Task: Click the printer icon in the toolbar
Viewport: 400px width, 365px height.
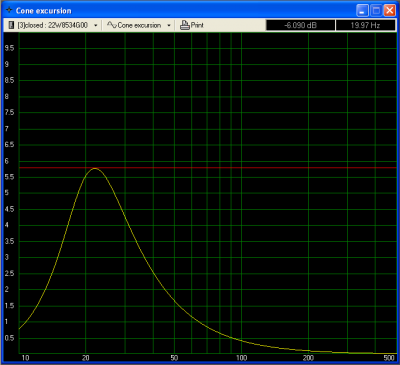Action: pos(184,25)
